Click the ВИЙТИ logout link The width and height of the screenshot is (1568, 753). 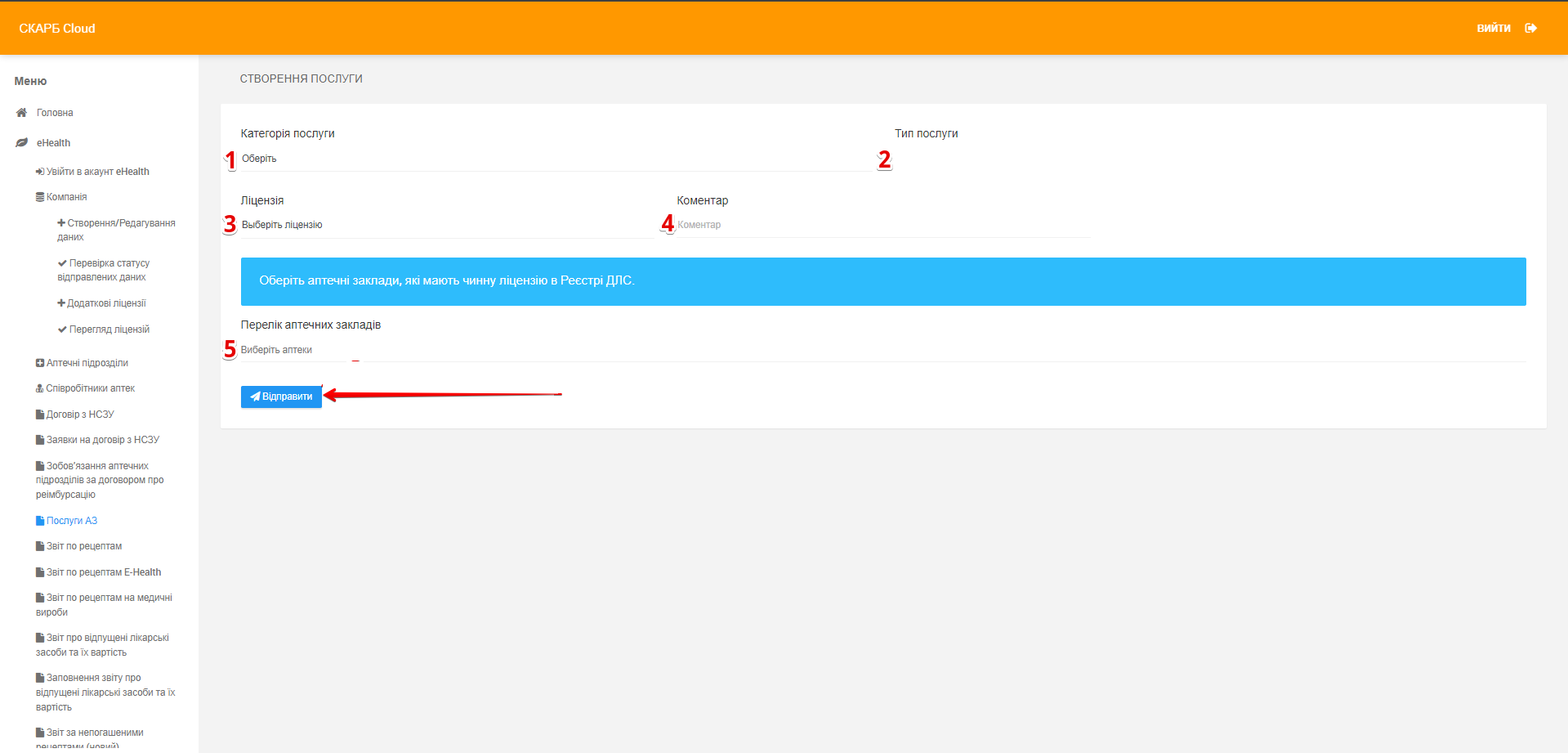[x=1493, y=29]
